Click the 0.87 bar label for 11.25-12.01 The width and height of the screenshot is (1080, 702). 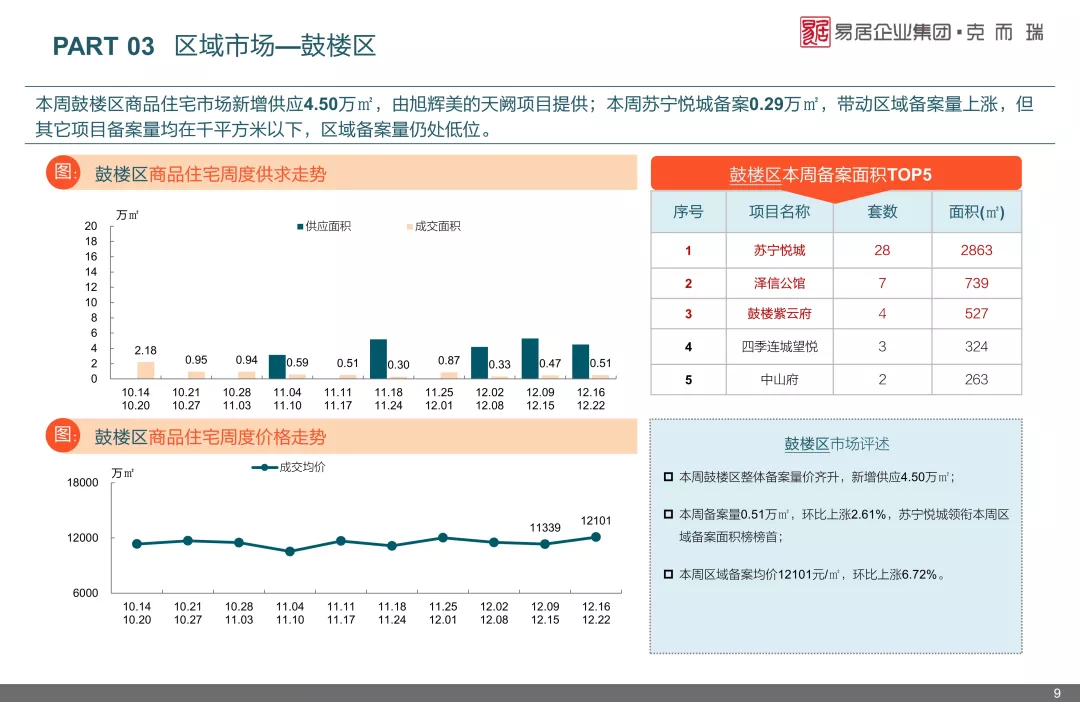[449, 360]
